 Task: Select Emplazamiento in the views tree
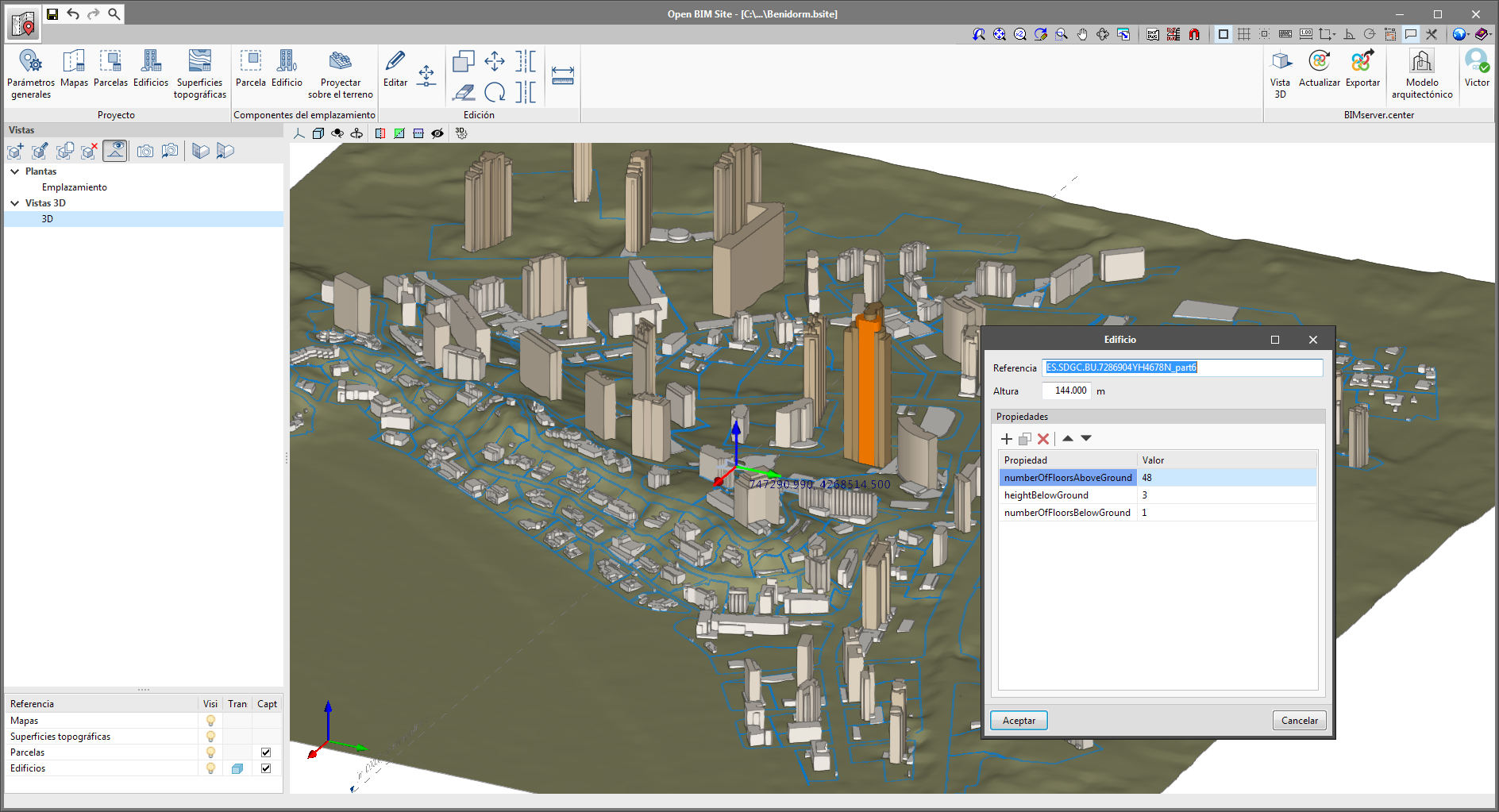click(74, 187)
